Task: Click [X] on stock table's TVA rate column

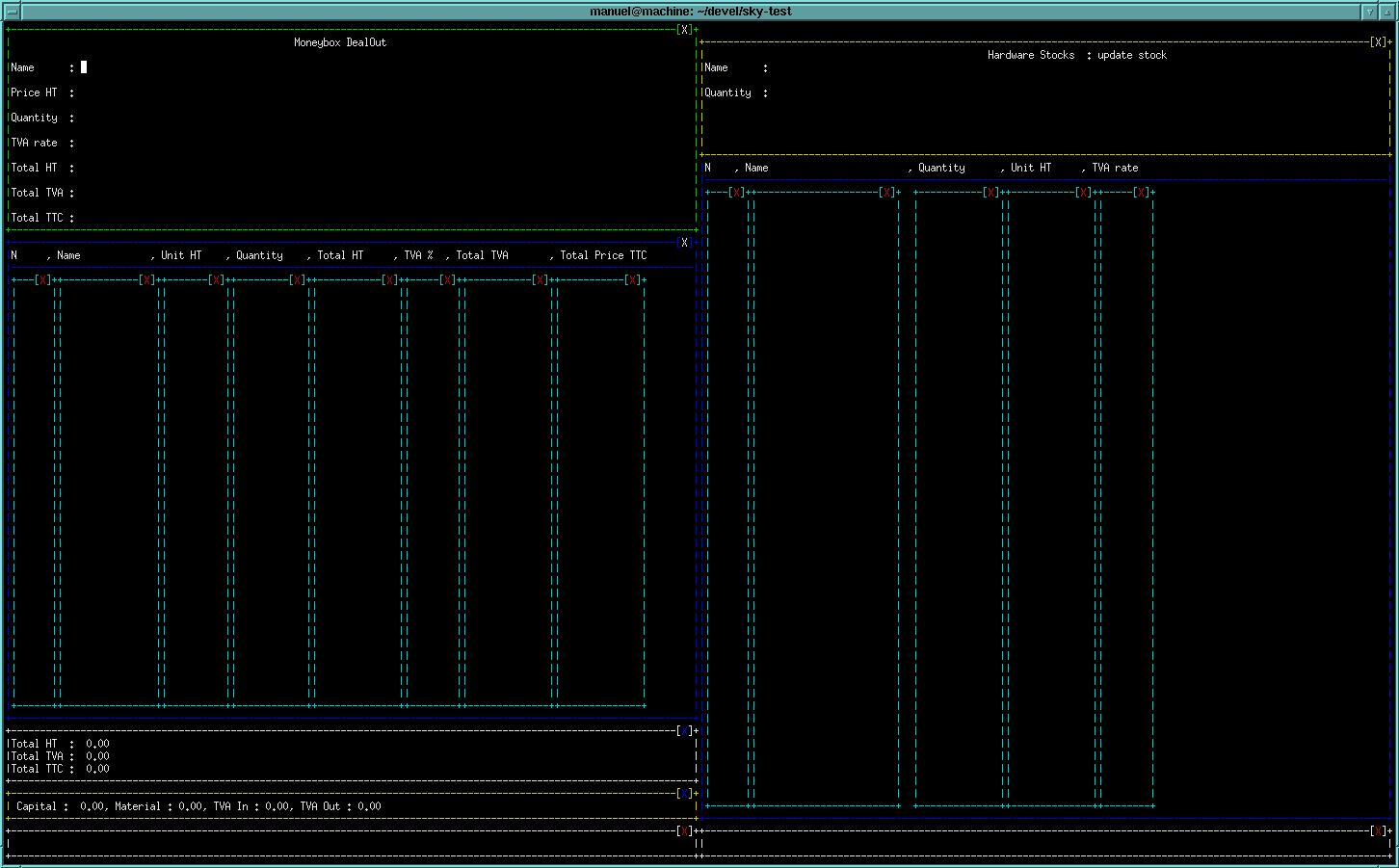Action: pyautogui.click(x=1141, y=193)
